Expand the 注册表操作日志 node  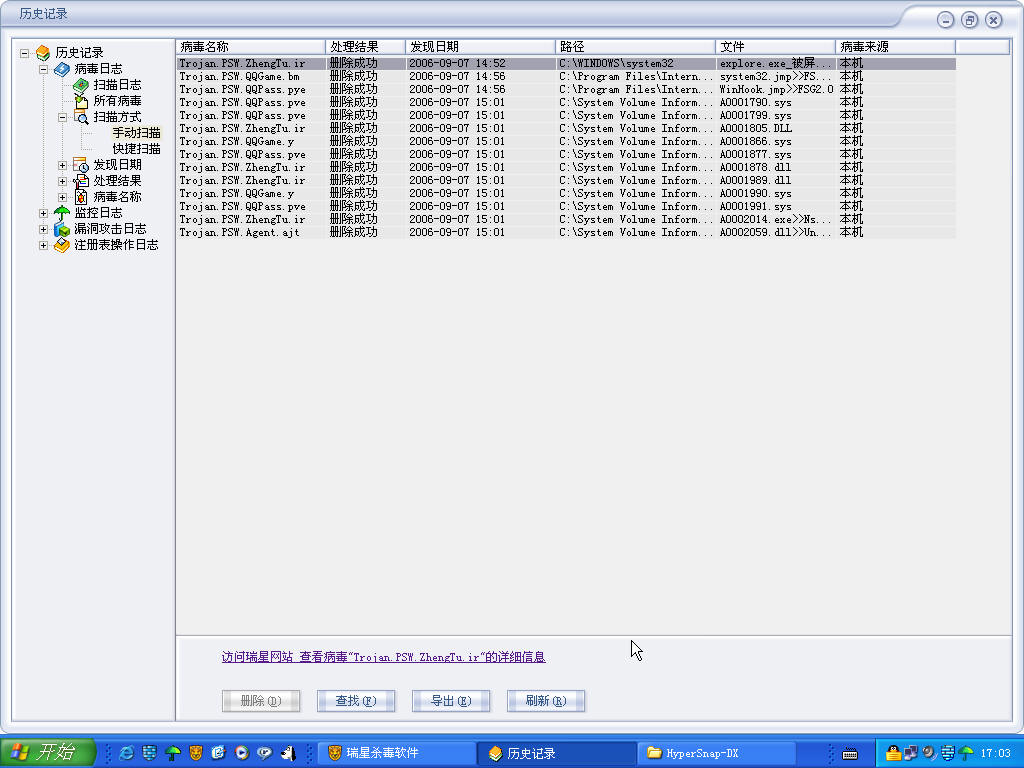click(x=44, y=246)
